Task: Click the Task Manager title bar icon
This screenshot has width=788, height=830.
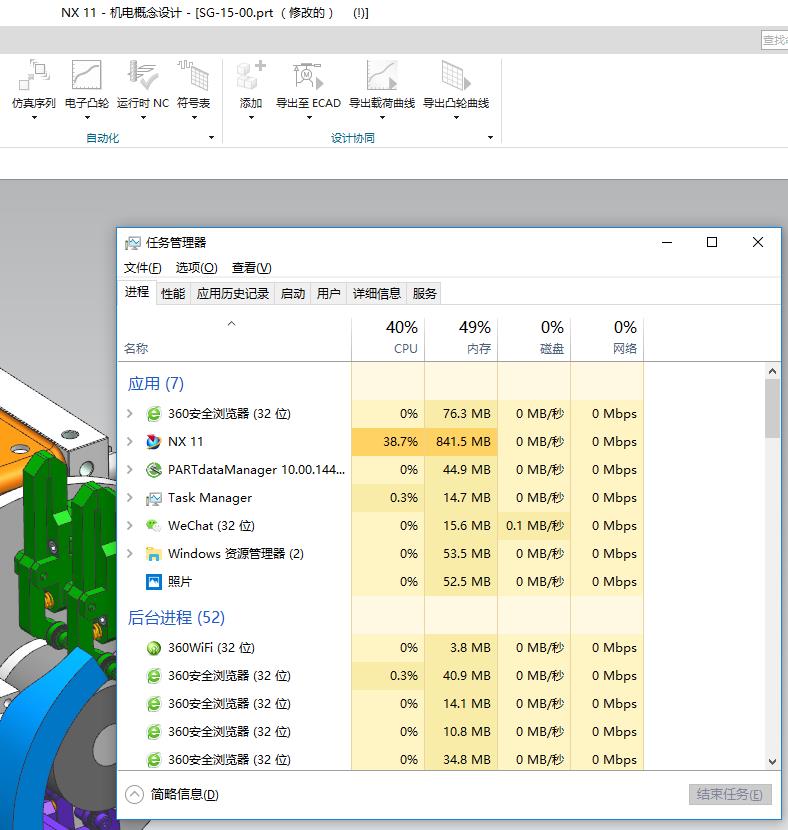Action: tap(133, 243)
